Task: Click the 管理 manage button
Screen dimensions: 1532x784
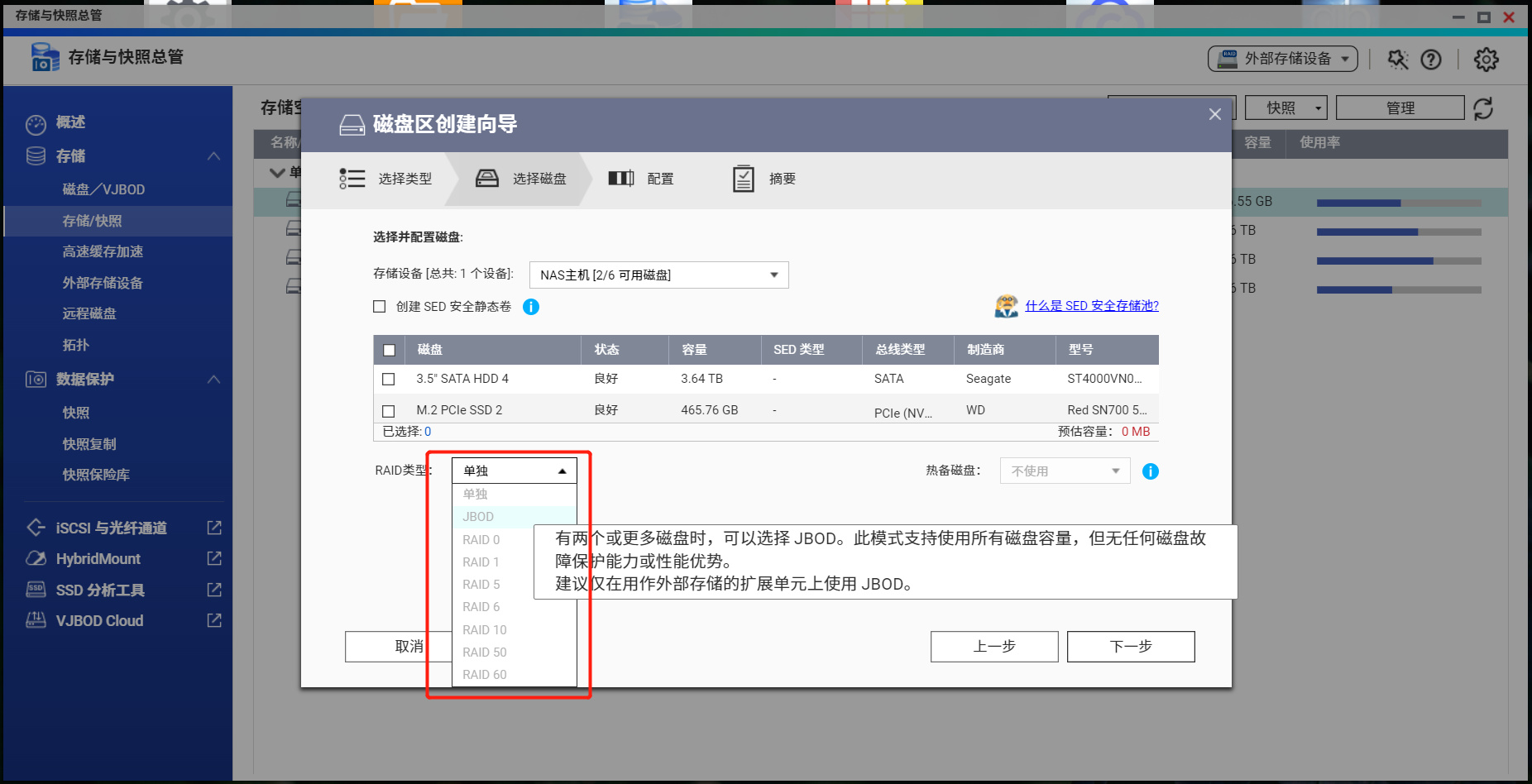Action: pos(1400,108)
